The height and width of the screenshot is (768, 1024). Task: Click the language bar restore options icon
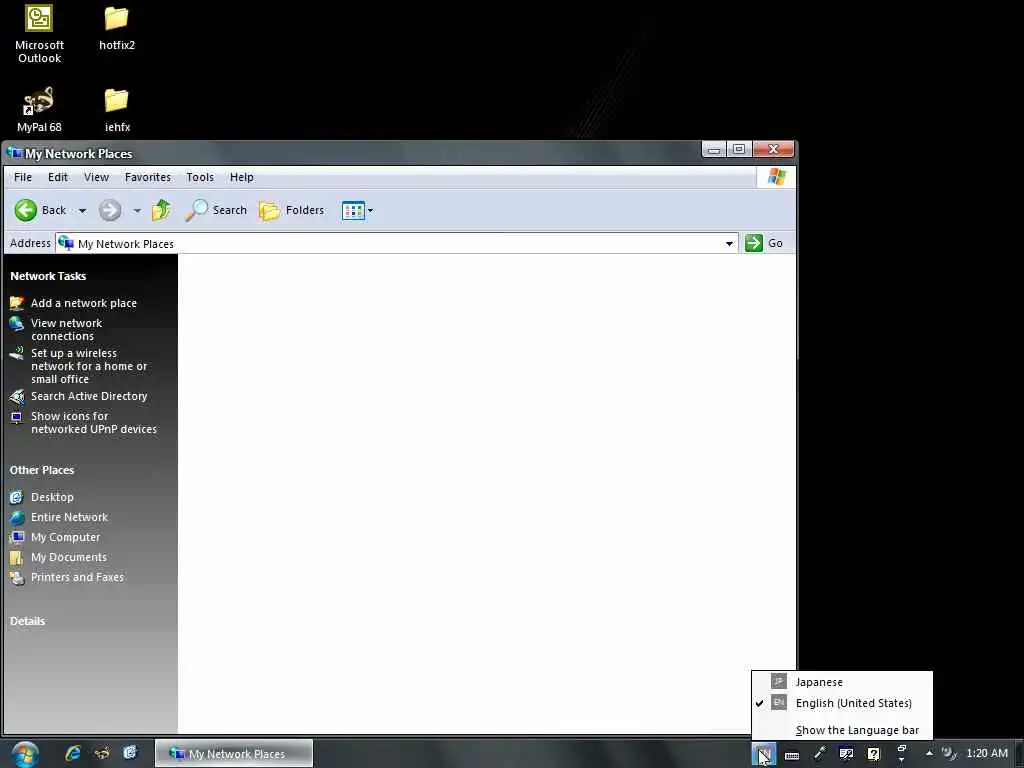pyautogui.click(x=902, y=748)
